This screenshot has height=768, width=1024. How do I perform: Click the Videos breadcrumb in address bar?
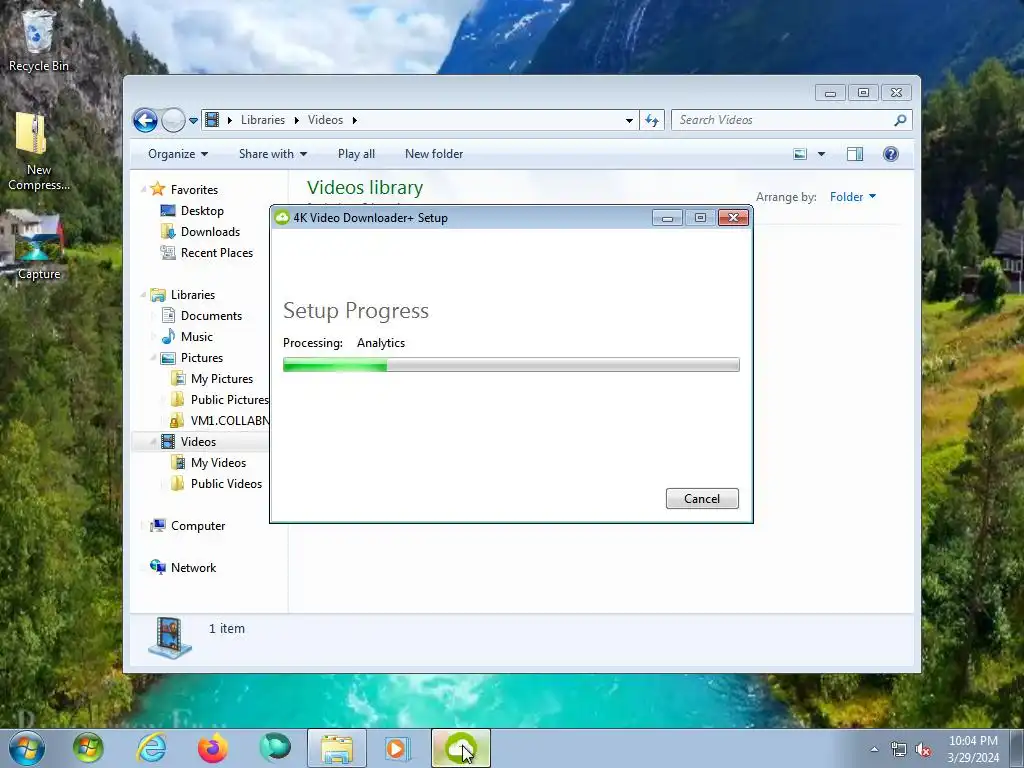[x=325, y=120]
